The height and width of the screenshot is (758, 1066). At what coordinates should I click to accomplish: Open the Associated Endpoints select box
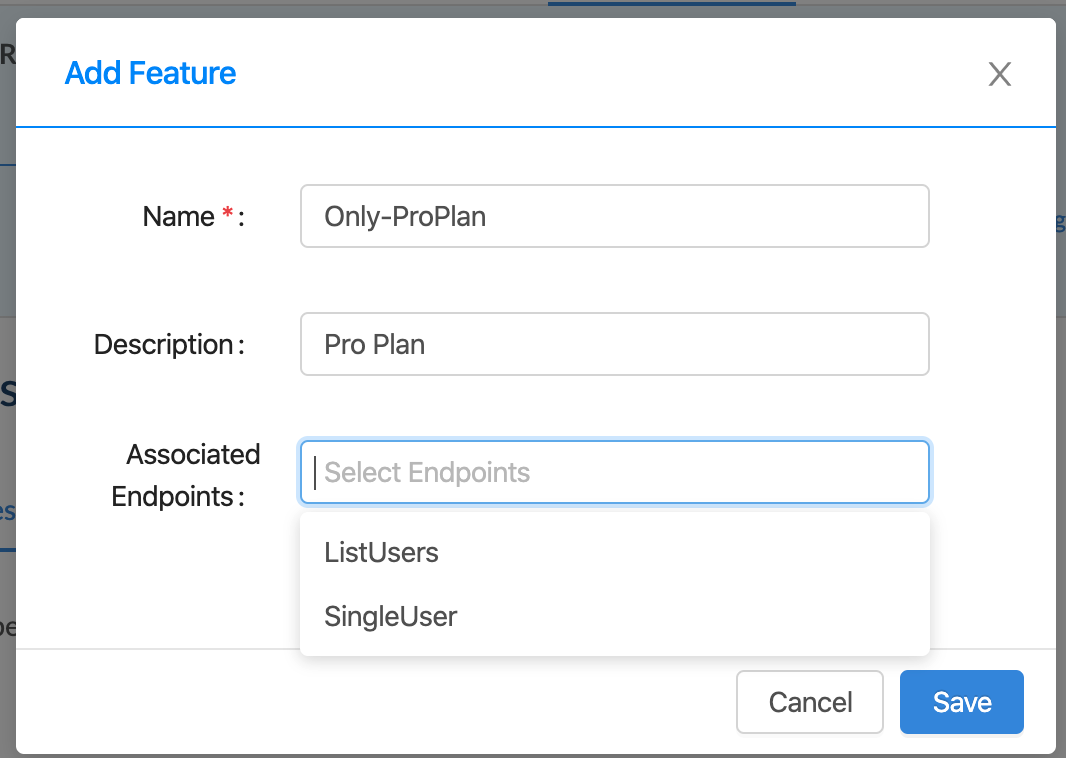tap(614, 472)
